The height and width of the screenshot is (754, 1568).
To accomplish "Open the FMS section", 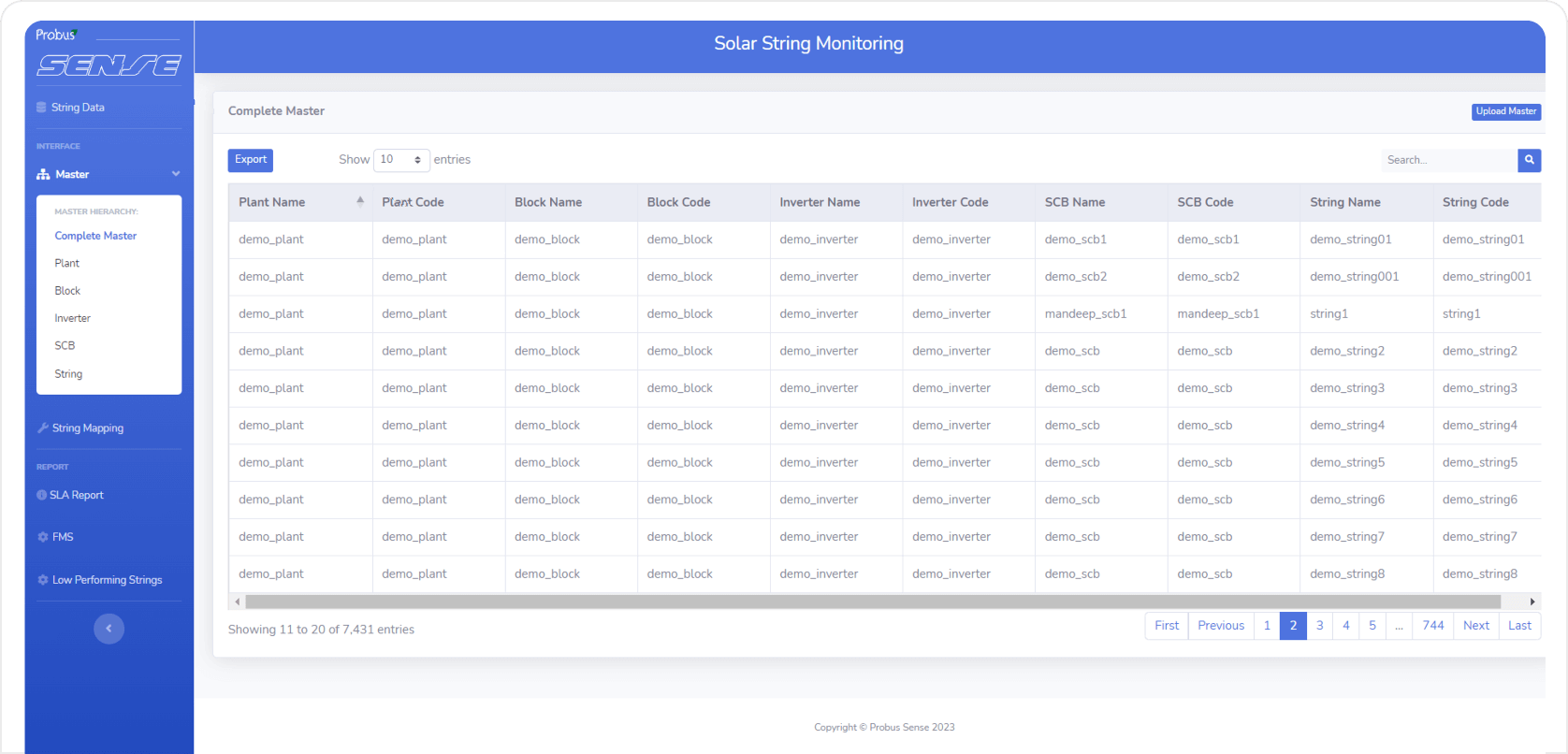I will point(63,537).
